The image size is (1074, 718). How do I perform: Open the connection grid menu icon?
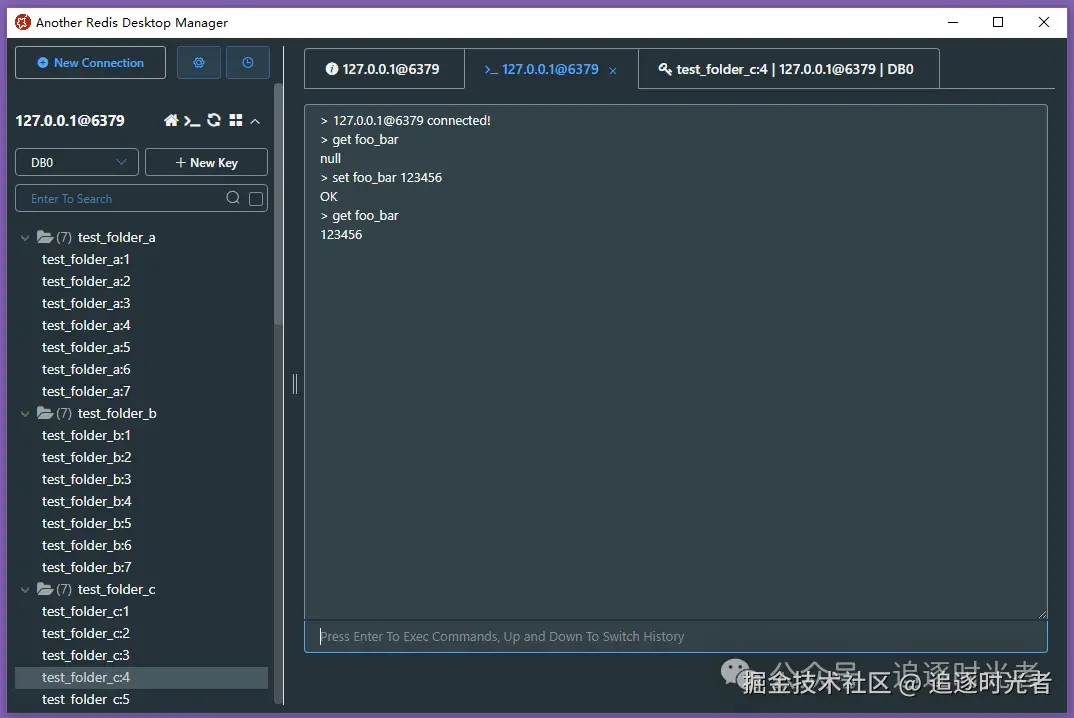(236, 121)
